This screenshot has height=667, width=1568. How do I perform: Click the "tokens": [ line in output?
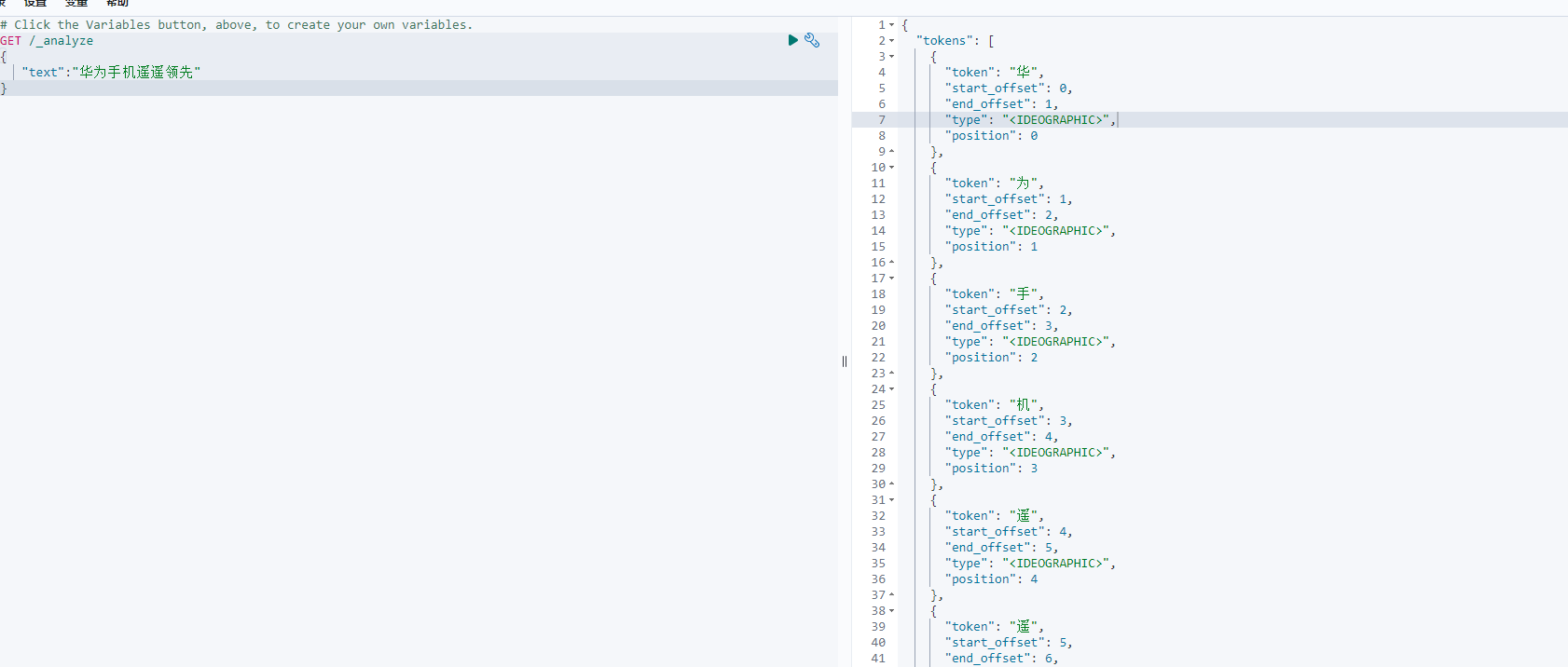tap(956, 41)
